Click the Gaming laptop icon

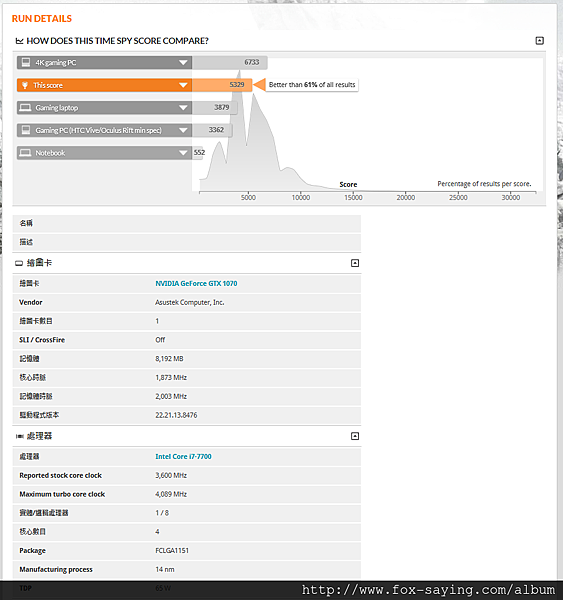click(25, 108)
